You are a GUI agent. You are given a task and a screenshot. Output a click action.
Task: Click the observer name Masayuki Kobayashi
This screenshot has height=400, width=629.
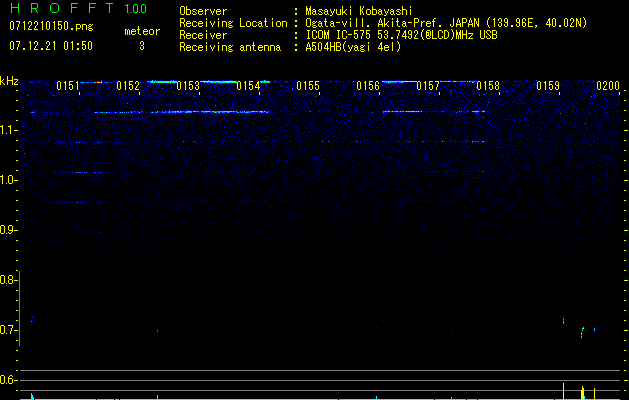(x=359, y=11)
